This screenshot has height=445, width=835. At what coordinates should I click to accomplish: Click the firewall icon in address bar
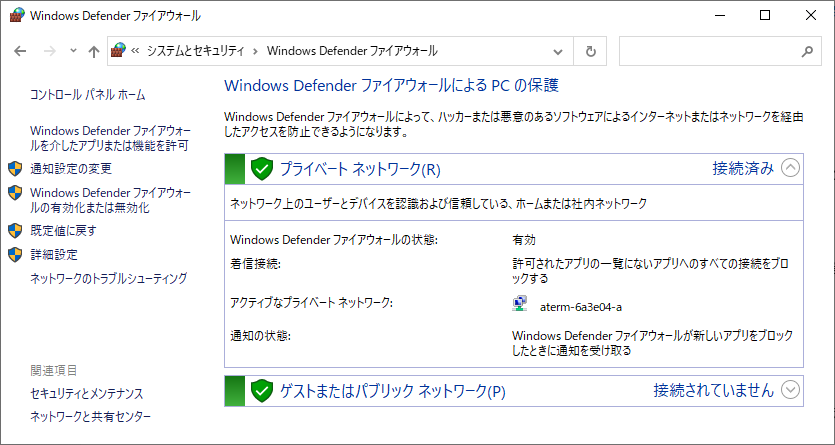118,51
